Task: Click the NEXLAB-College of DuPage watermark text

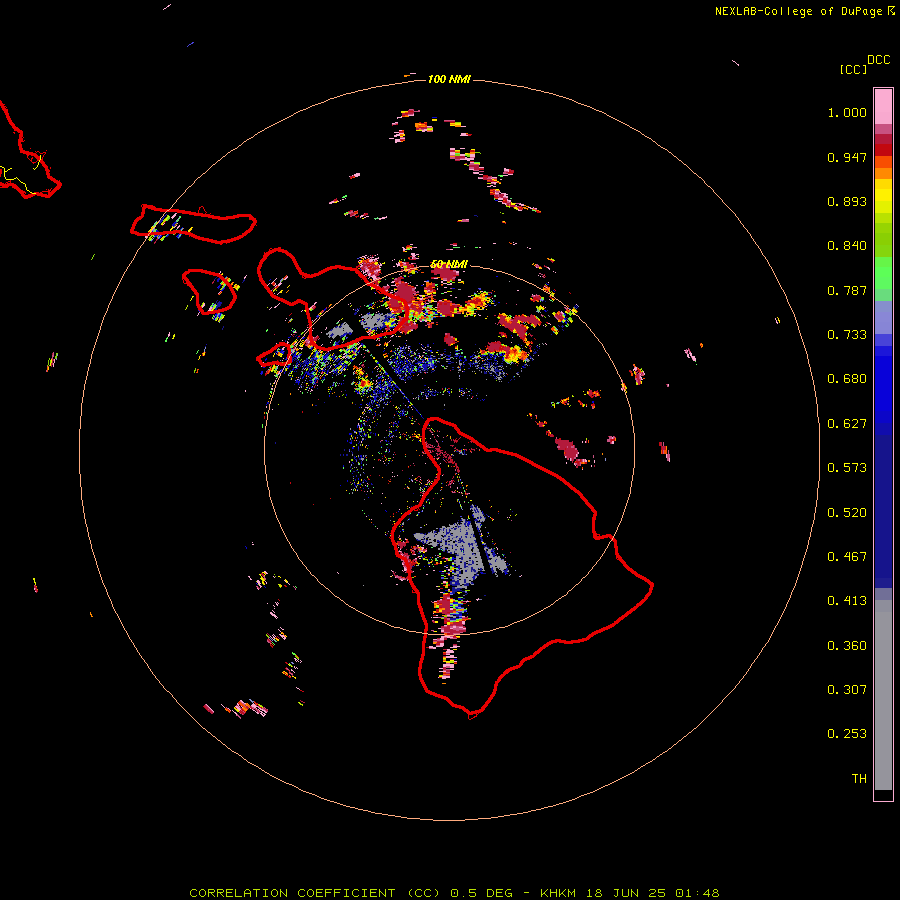Action: [799, 11]
